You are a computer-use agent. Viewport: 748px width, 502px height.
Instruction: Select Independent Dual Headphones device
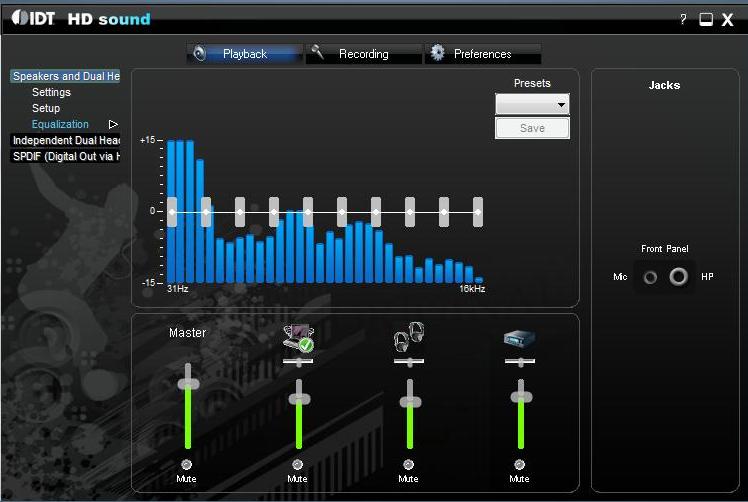[65, 140]
